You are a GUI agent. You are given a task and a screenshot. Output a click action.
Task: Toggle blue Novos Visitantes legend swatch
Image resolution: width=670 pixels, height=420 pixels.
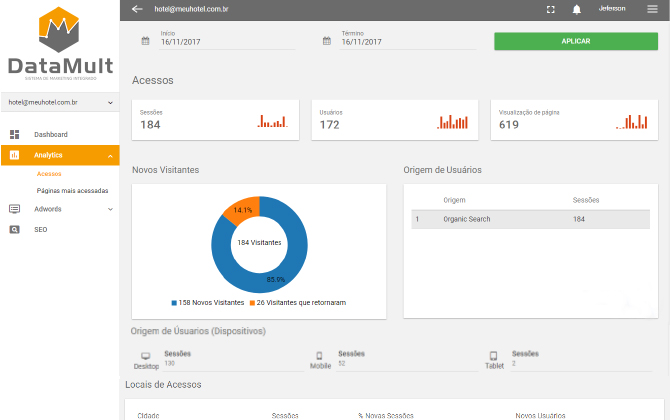pos(174,303)
